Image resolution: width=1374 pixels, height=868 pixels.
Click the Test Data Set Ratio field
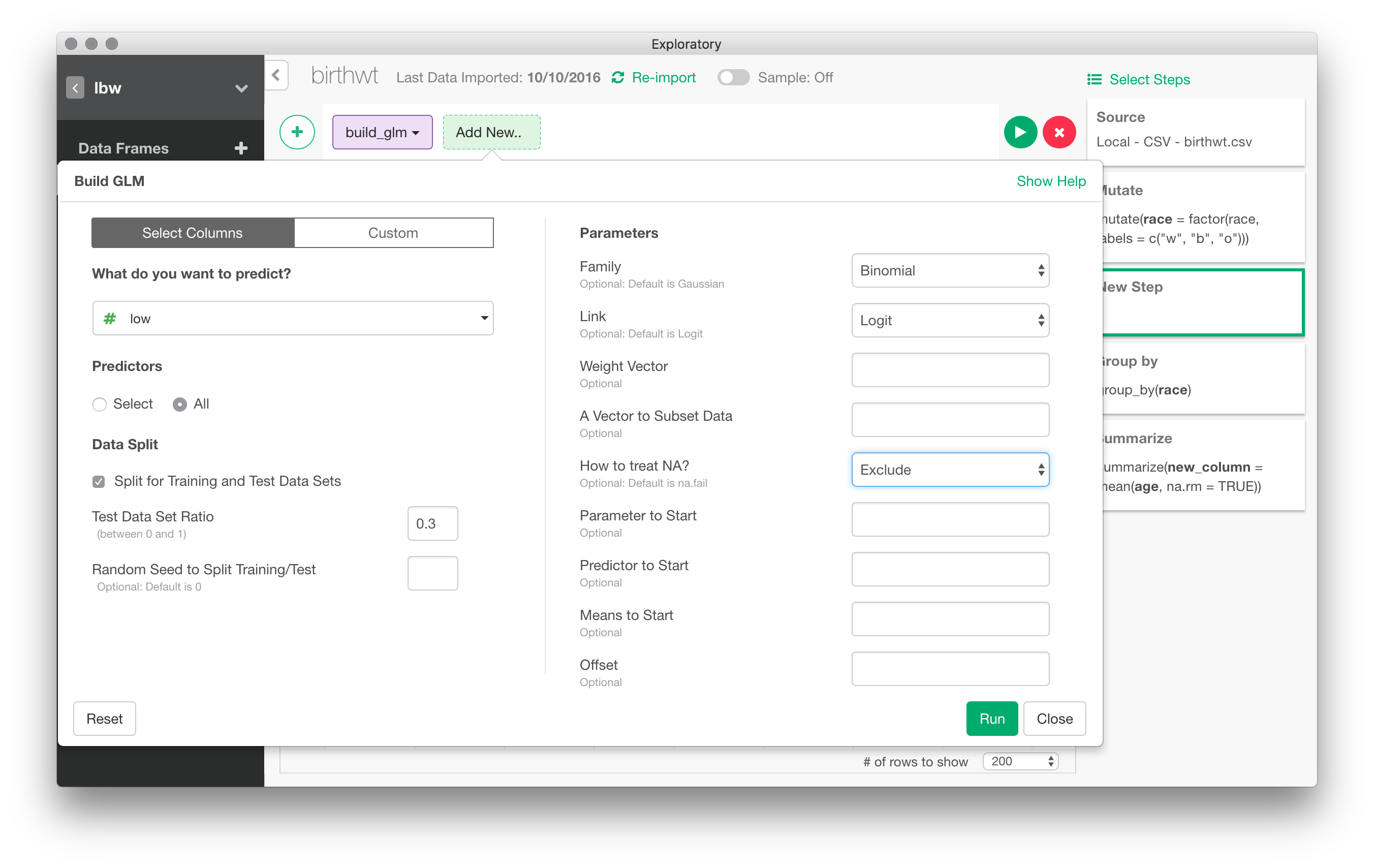pos(432,523)
